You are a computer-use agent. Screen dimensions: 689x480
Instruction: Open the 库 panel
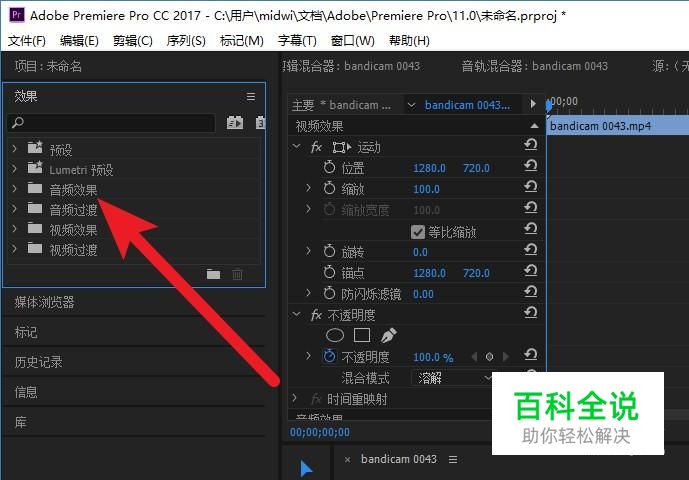(20, 422)
